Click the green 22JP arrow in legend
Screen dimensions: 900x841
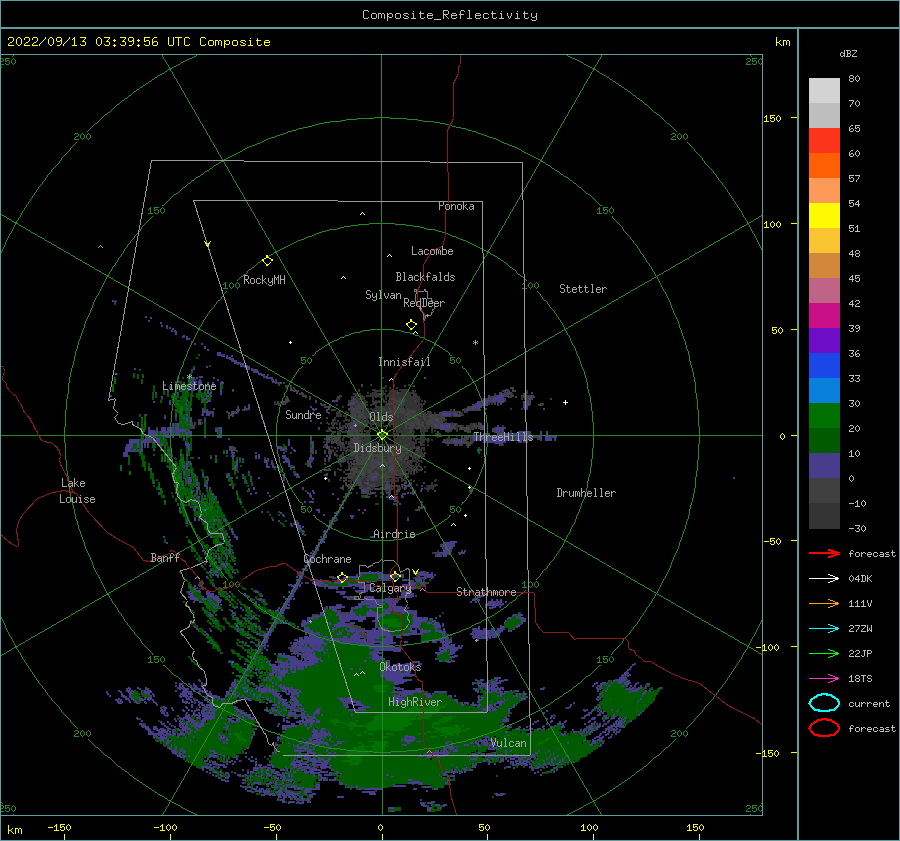pyautogui.click(x=824, y=653)
